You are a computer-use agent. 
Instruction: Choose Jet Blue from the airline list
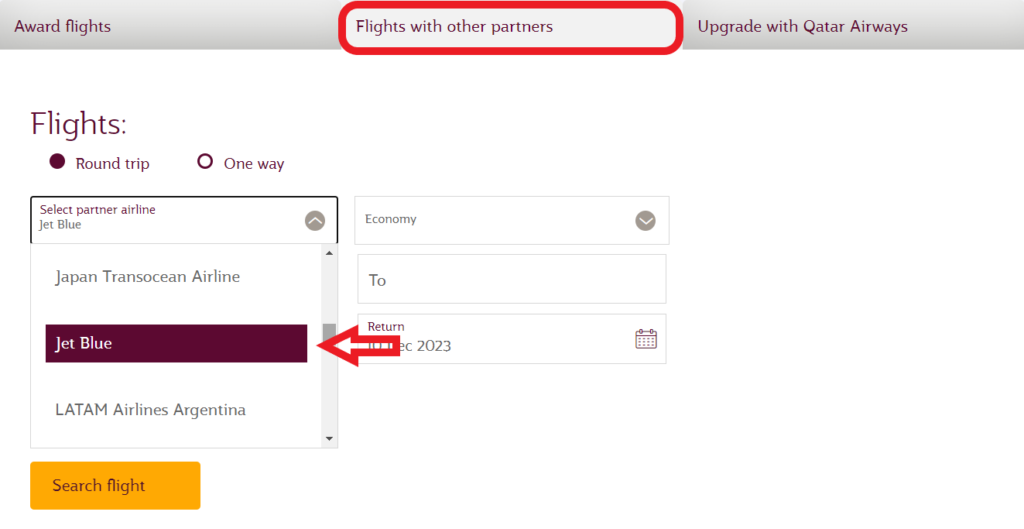pos(176,343)
